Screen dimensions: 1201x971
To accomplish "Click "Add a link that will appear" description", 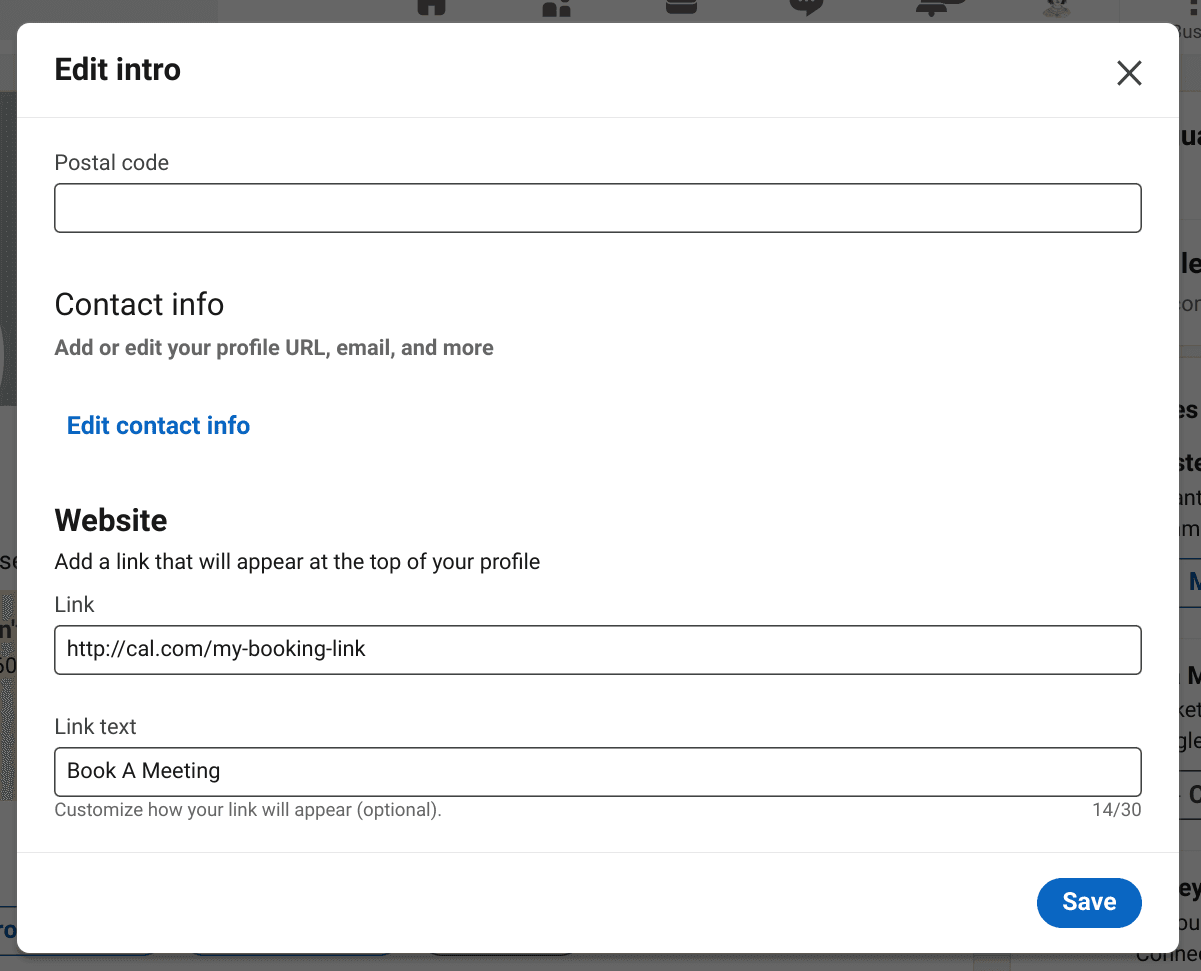I will [297, 562].
